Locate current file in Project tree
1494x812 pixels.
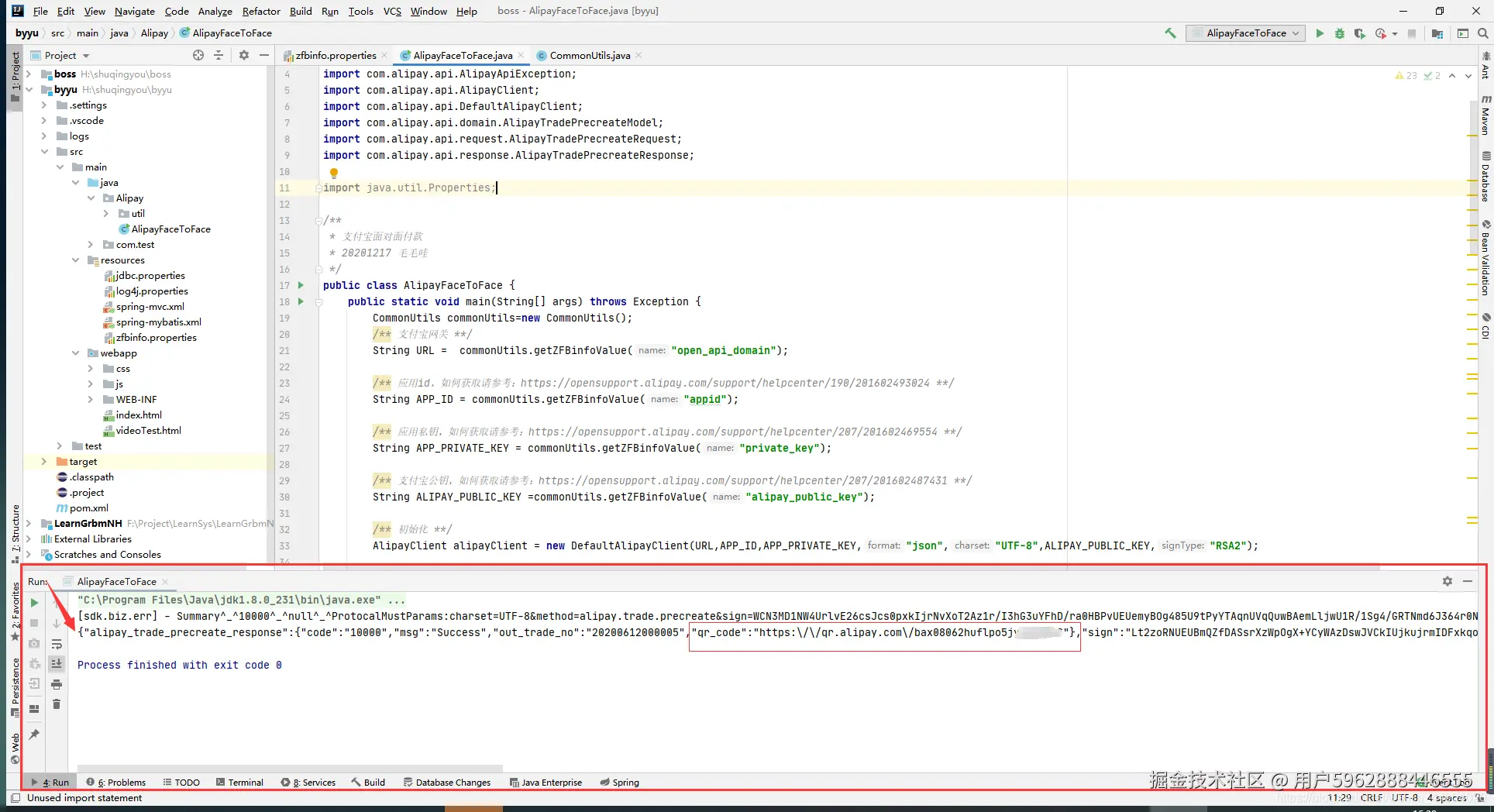[x=198, y=55]
